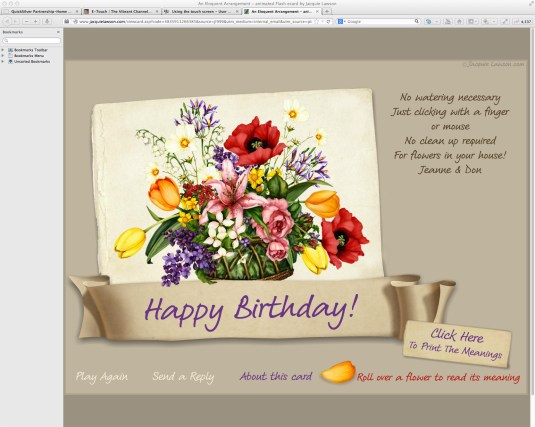The width and height of the screenshot is (535, 427).
Task: Click the orange petal icon
Action: click(x=338, y=372)
